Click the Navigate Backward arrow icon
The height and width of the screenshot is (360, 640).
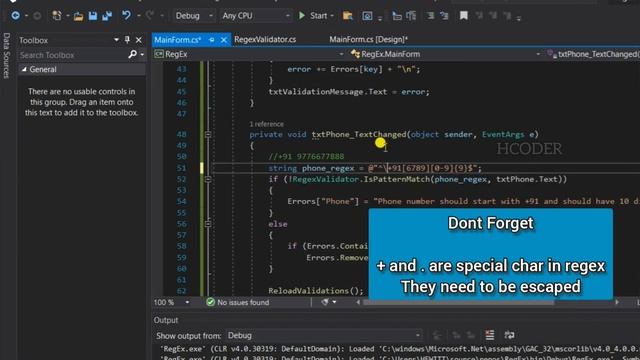[x=16, y=16]
